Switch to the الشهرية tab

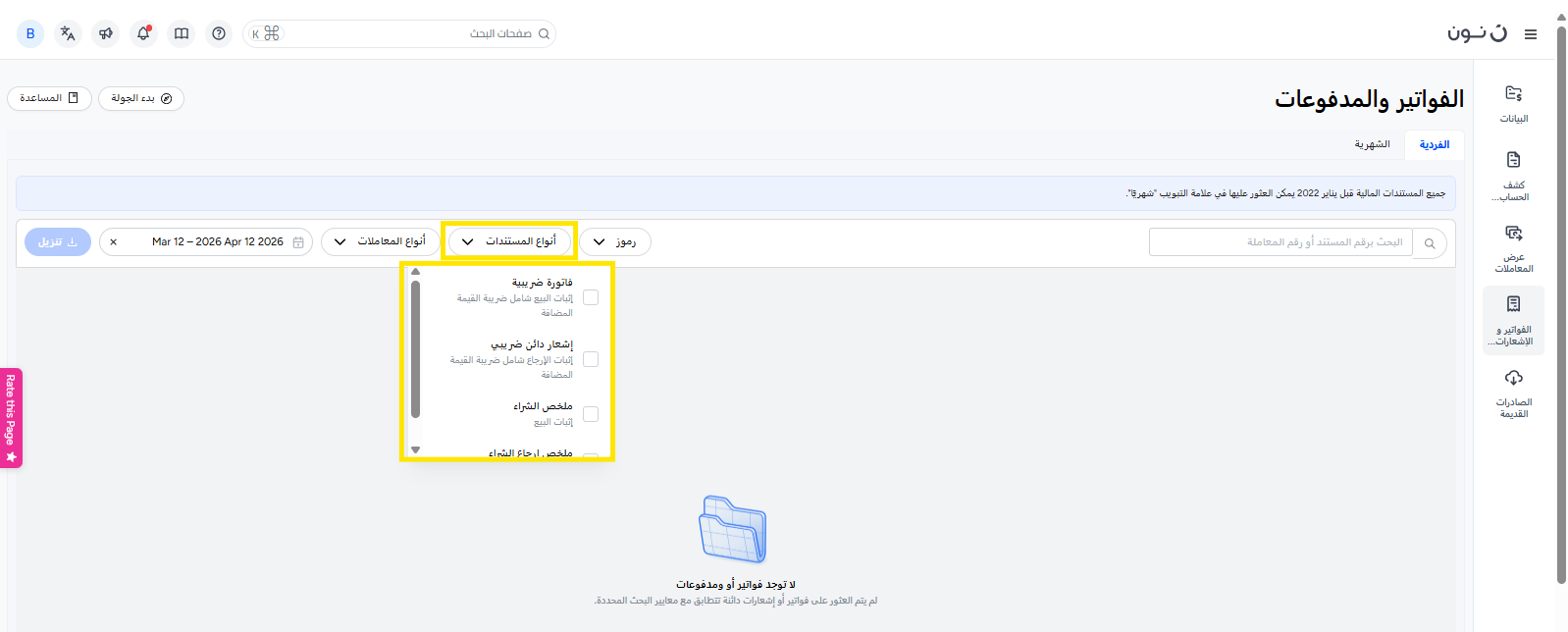[1372, 144]
